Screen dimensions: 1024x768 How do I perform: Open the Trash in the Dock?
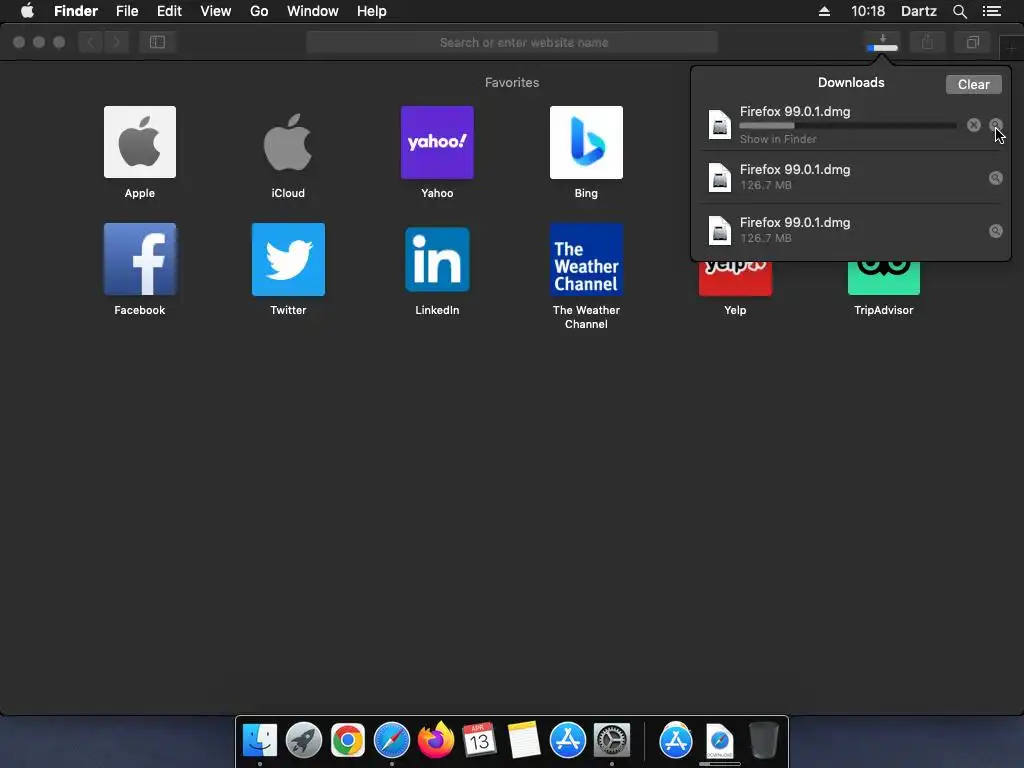tap(763, 740)
